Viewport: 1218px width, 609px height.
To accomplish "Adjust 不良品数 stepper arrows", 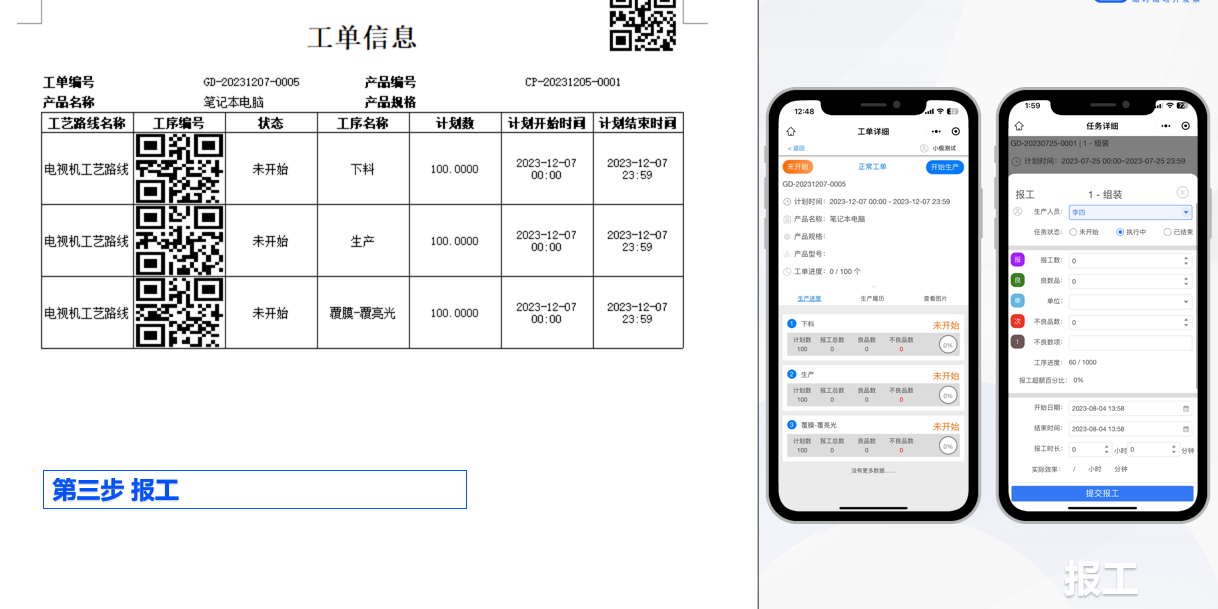I will point(1186,322).
